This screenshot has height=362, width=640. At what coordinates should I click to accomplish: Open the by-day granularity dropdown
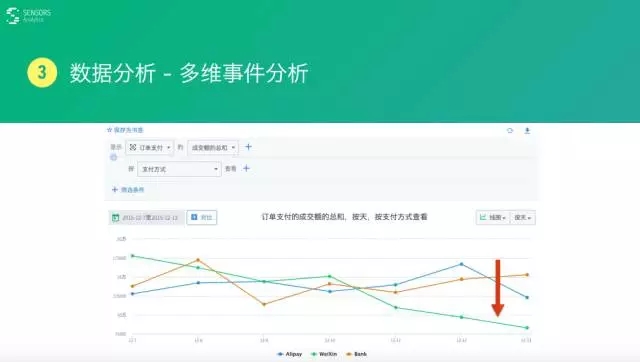point(523,218)
